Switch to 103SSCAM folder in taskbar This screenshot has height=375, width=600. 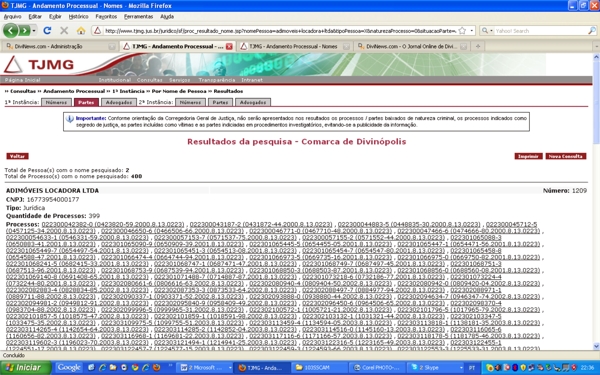[320, 368]
